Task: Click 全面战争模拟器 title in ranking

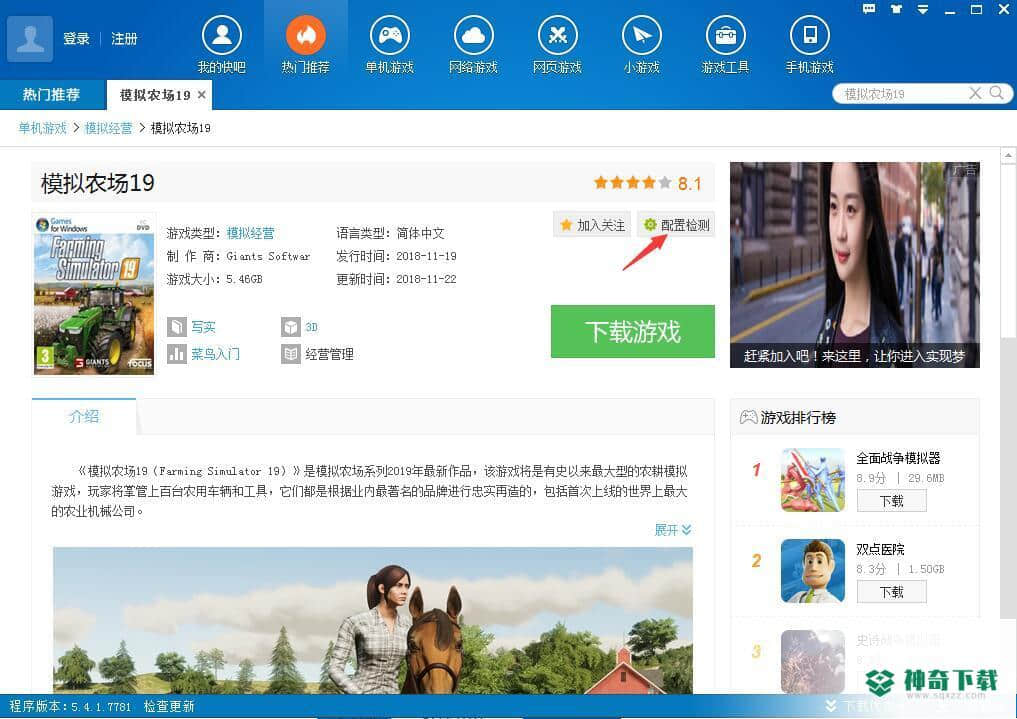Action: tap(898, 458)
